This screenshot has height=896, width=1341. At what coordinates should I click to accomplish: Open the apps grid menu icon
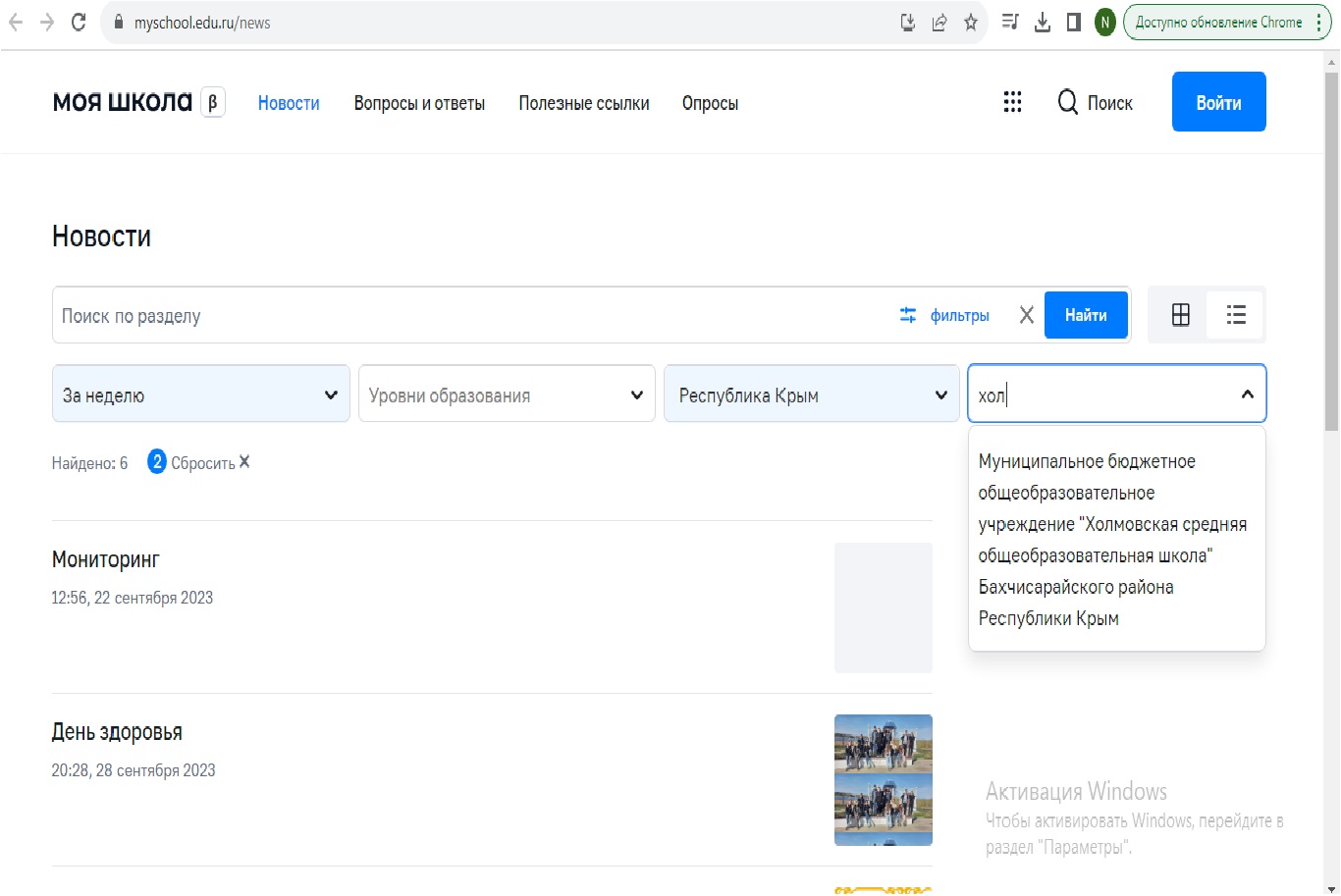tap(1012, 102)
